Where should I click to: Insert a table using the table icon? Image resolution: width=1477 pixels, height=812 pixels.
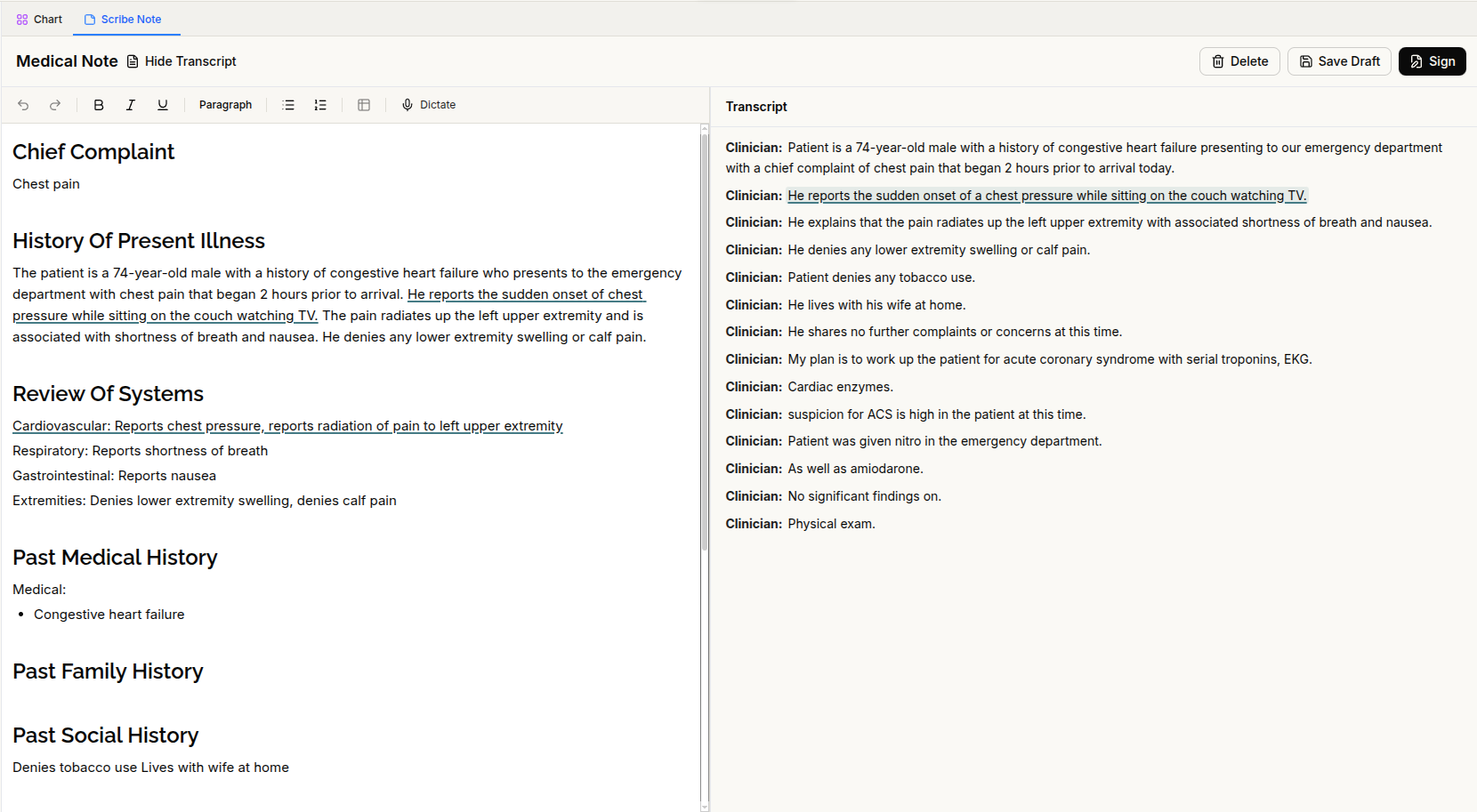364,105
